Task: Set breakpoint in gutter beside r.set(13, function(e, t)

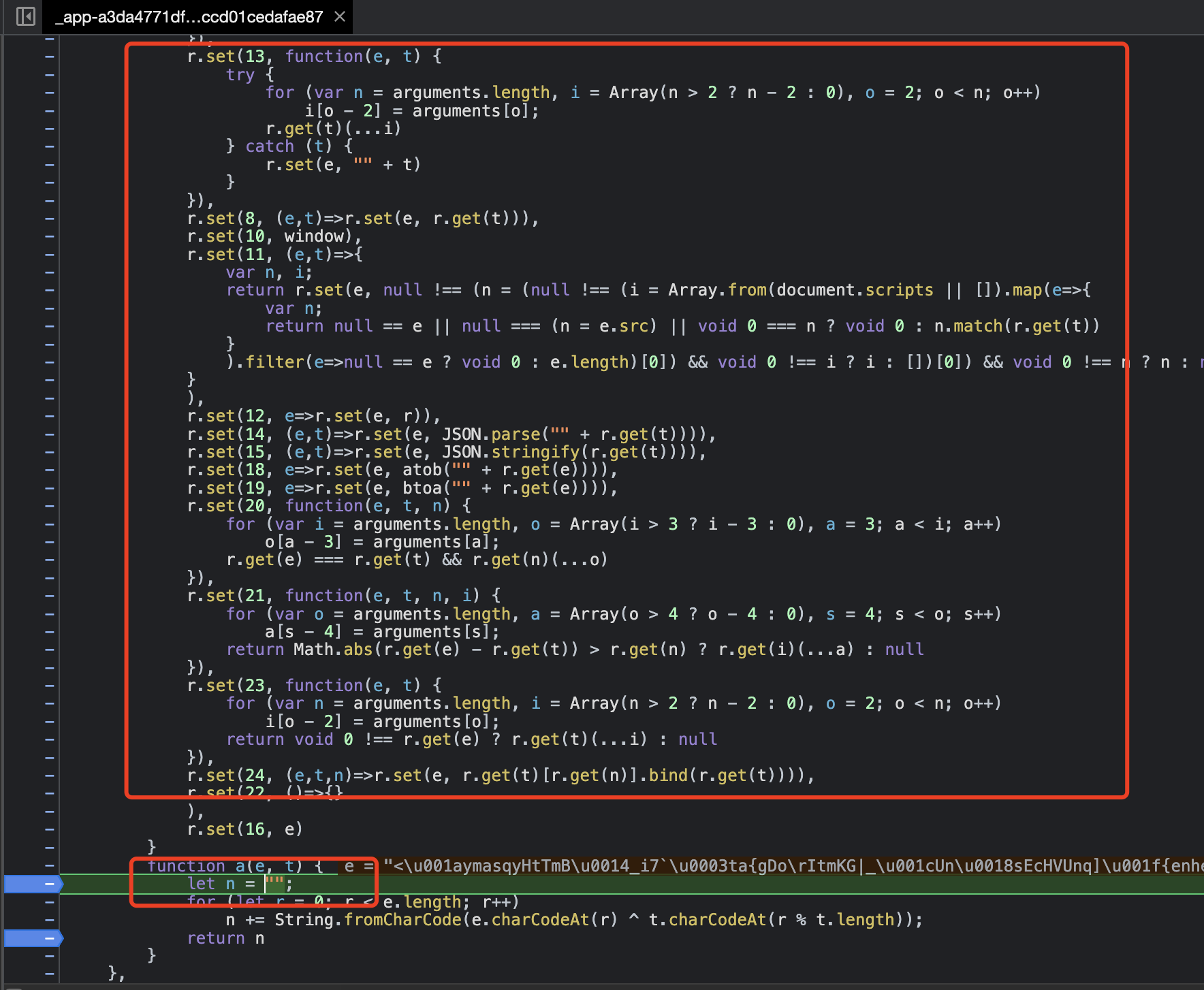Action: (49, 57)
